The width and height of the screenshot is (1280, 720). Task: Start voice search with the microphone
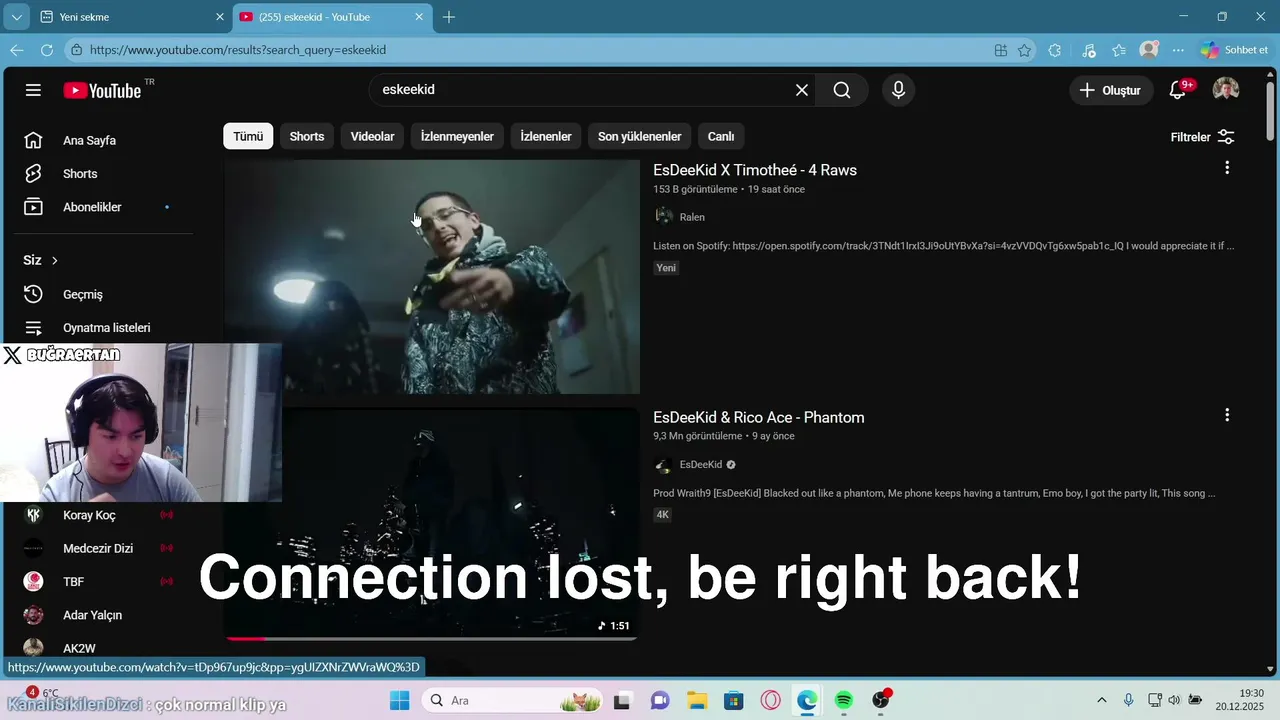point(898,90)
